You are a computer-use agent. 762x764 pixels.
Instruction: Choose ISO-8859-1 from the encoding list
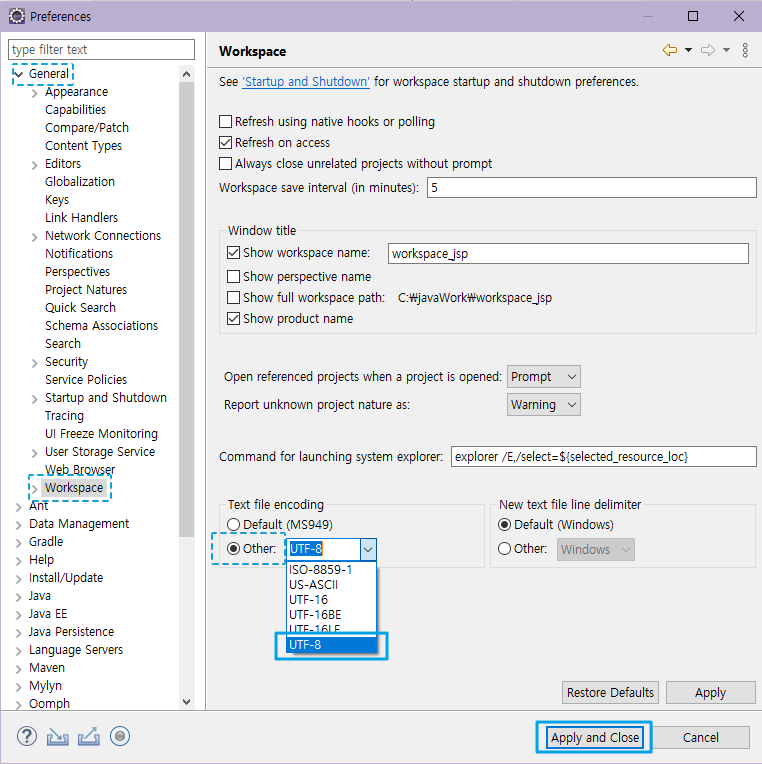[x=331, y=570]
